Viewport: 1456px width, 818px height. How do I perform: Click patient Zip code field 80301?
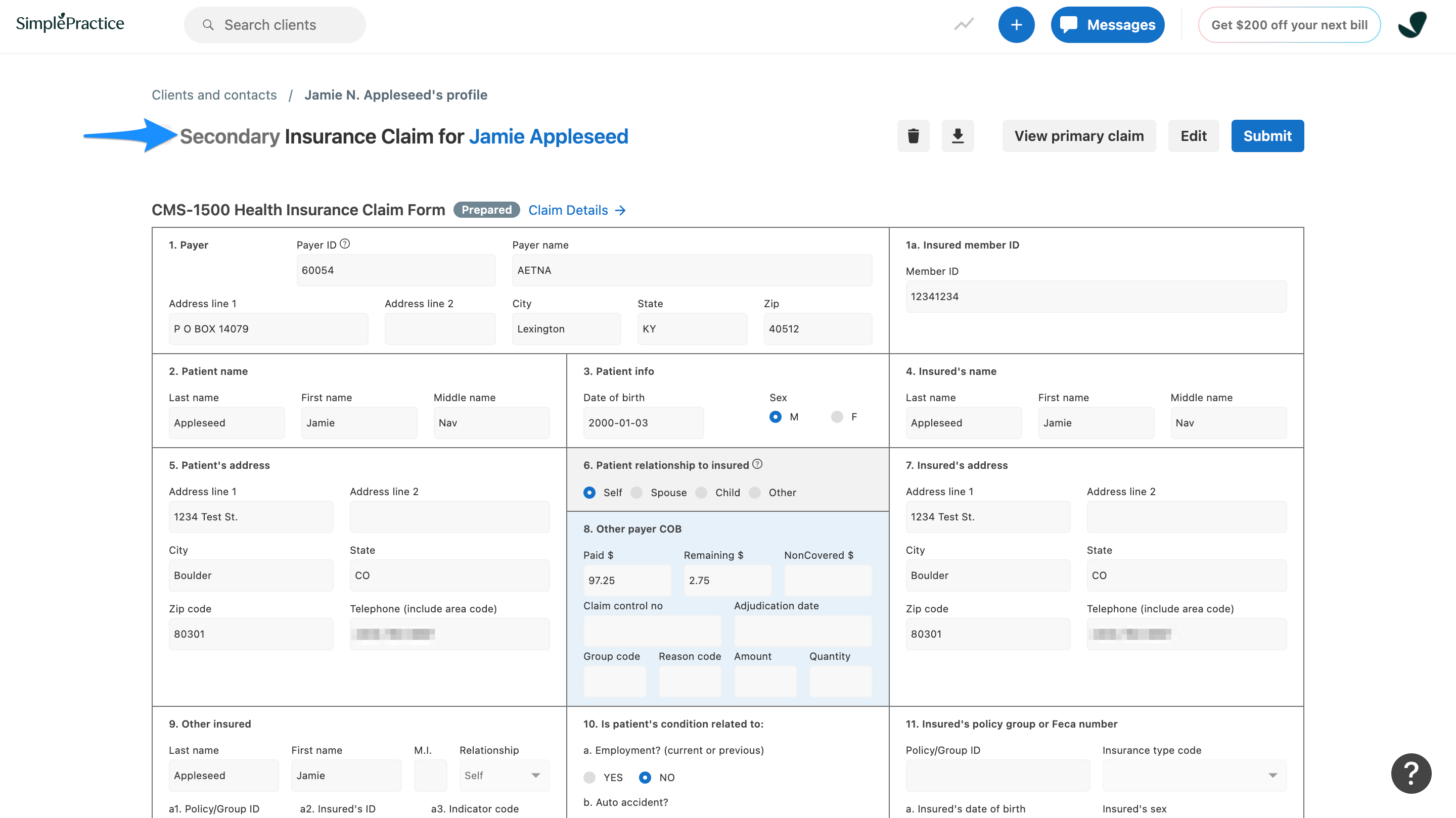point(251,634)
